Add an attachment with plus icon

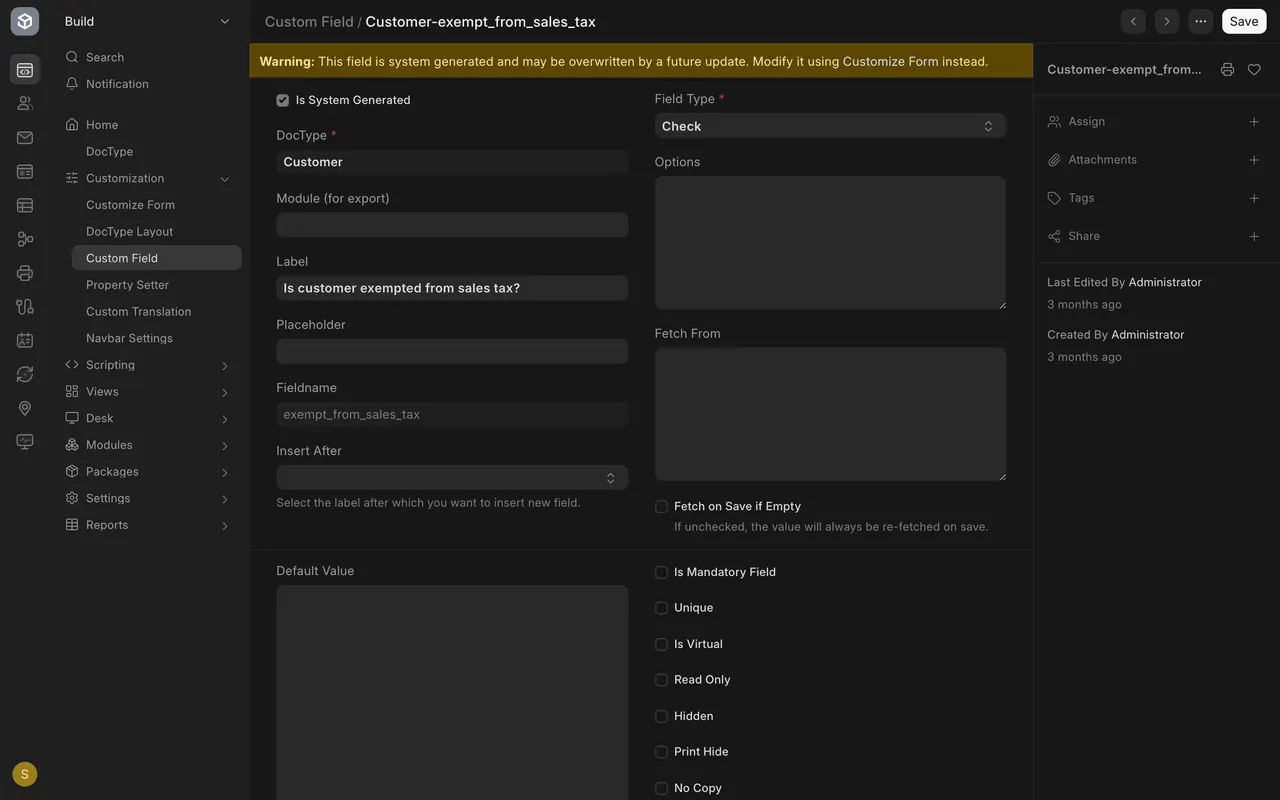coord(1254,160)
